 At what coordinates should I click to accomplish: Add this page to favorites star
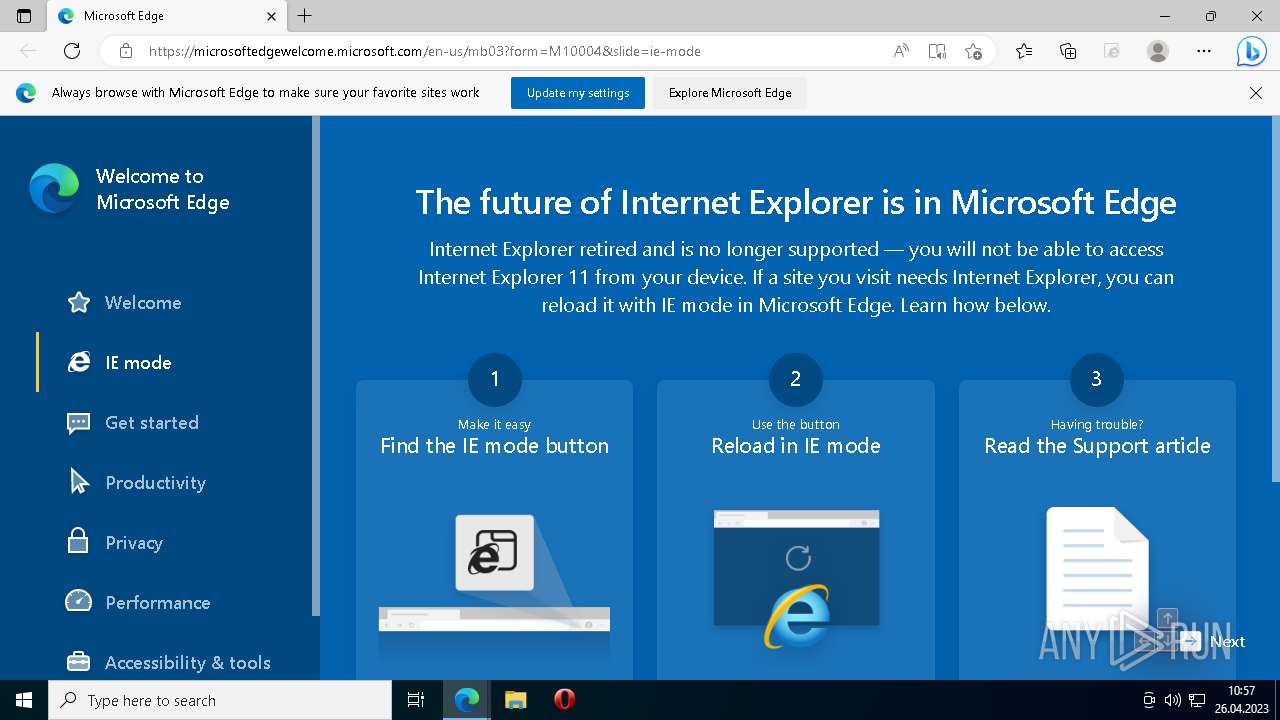[x=973, y=51]
